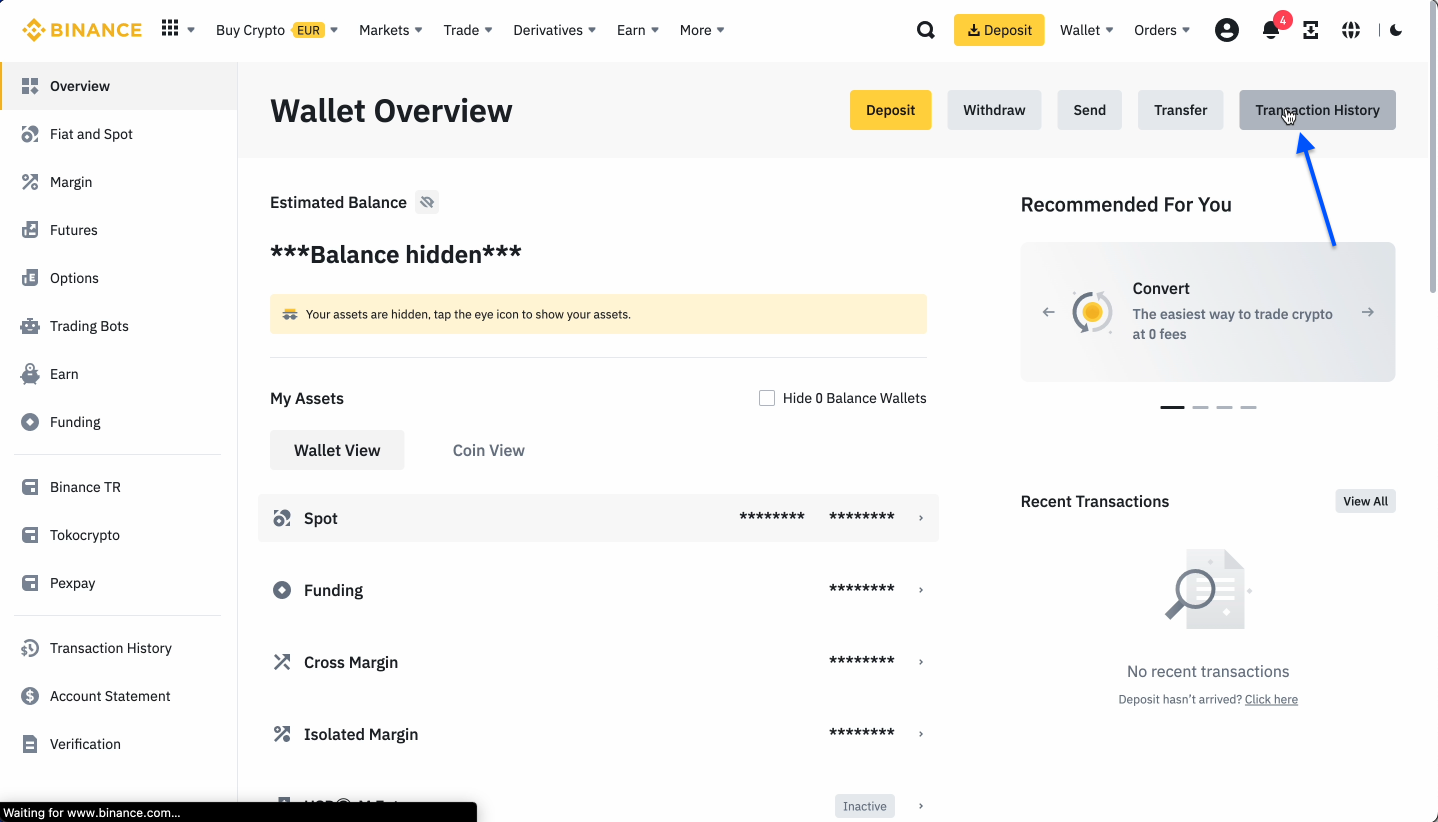Image resolution: width=1438 pixels, height=822 pixels.
Task: Click the yellow Deposit header button
Action: pos(999,30)
